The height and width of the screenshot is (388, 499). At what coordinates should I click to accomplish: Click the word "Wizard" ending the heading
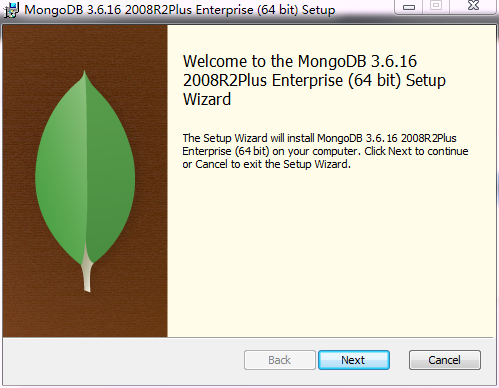(207, 99)
